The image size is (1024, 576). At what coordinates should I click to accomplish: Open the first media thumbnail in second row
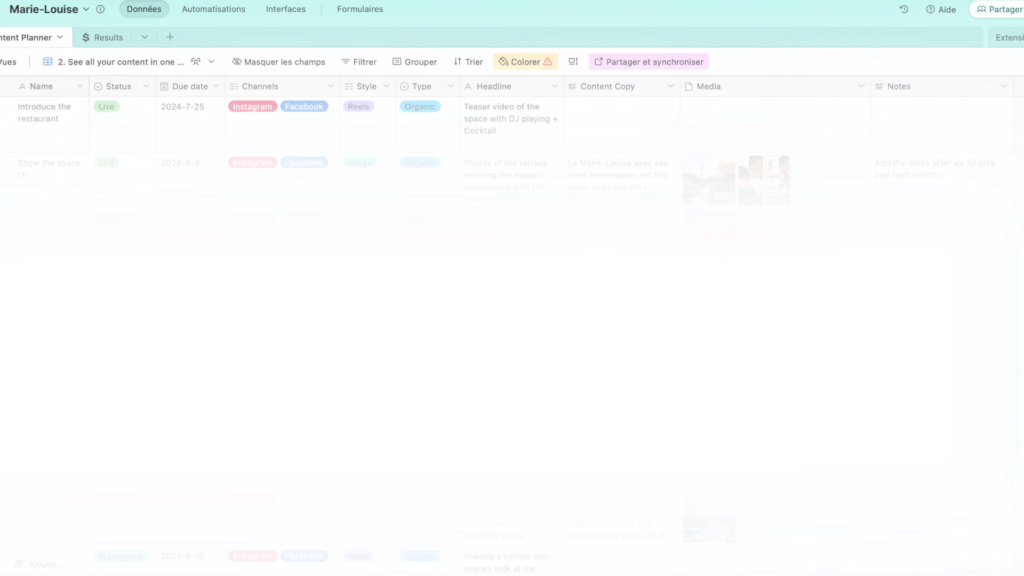(709, 180)
